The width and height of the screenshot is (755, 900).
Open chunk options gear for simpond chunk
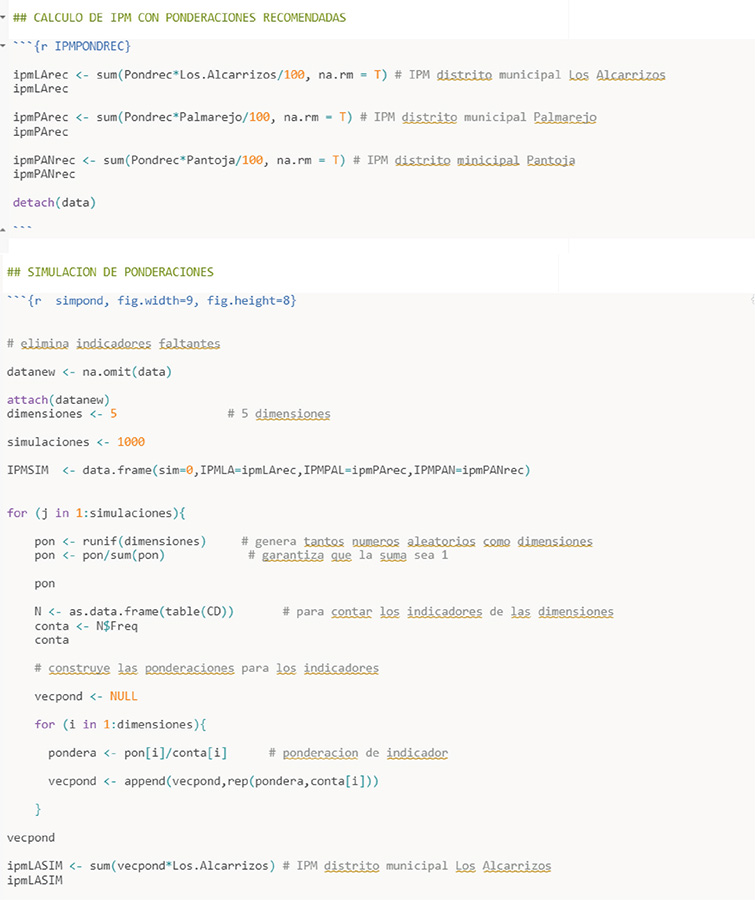(750, 300)
